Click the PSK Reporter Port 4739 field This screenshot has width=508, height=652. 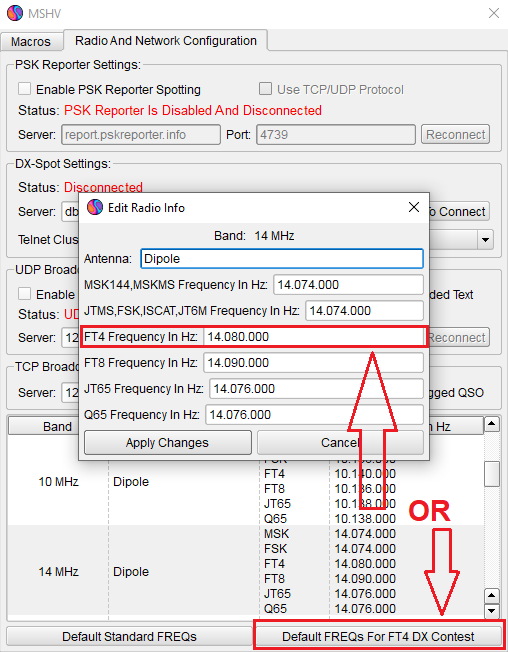tap(335, 135)
